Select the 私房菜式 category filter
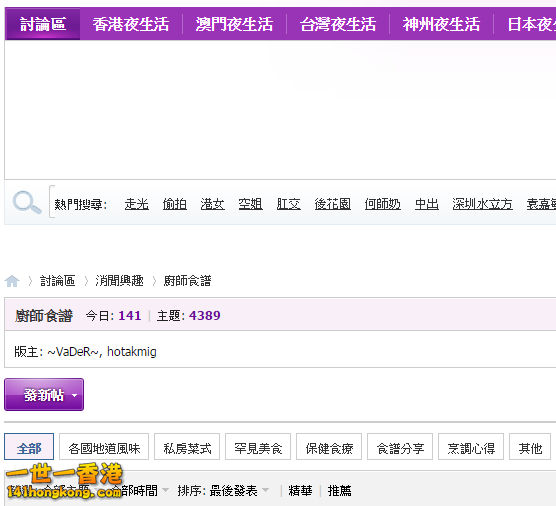The image size is (556, 506). 187,449
